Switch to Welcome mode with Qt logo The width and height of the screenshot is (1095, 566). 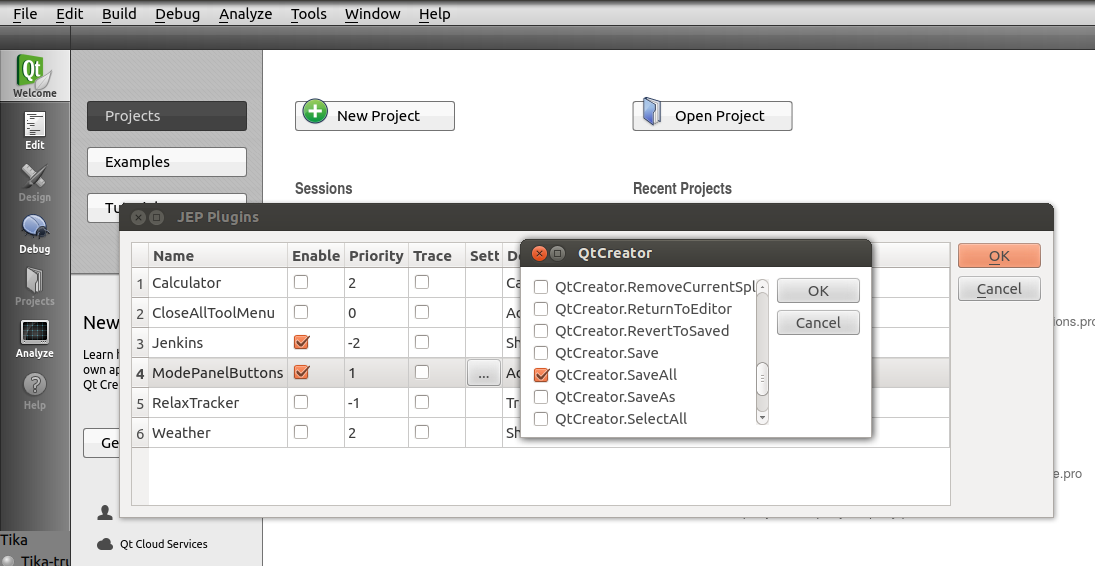[x=34, y=75]
